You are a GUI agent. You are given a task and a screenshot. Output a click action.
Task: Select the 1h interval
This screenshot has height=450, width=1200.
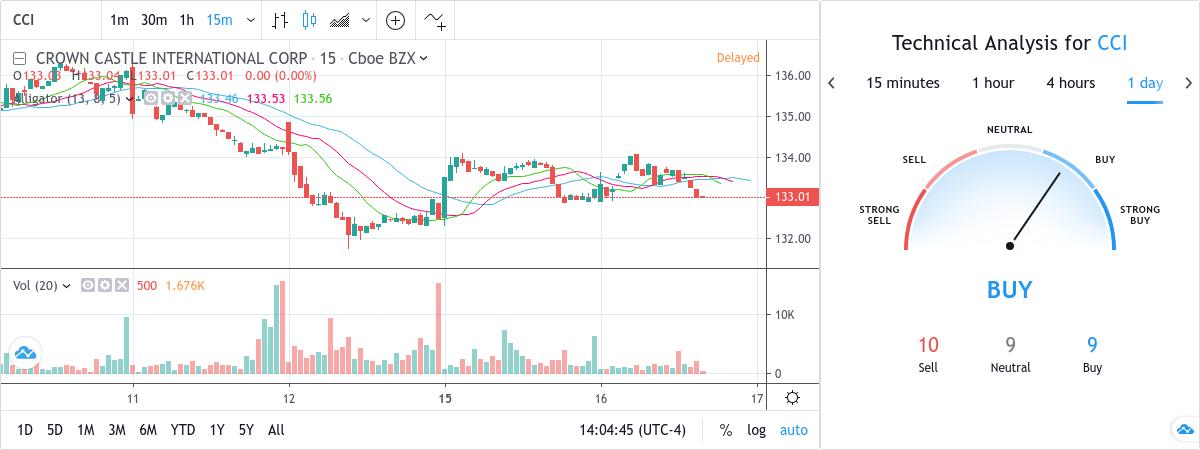(x=187, y=20)
